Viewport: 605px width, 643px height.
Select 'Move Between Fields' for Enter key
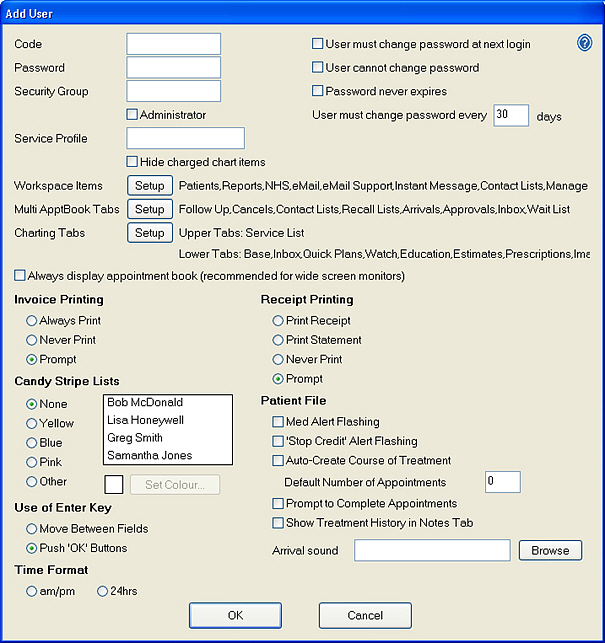pyautogui.click(x=32, y=529)
